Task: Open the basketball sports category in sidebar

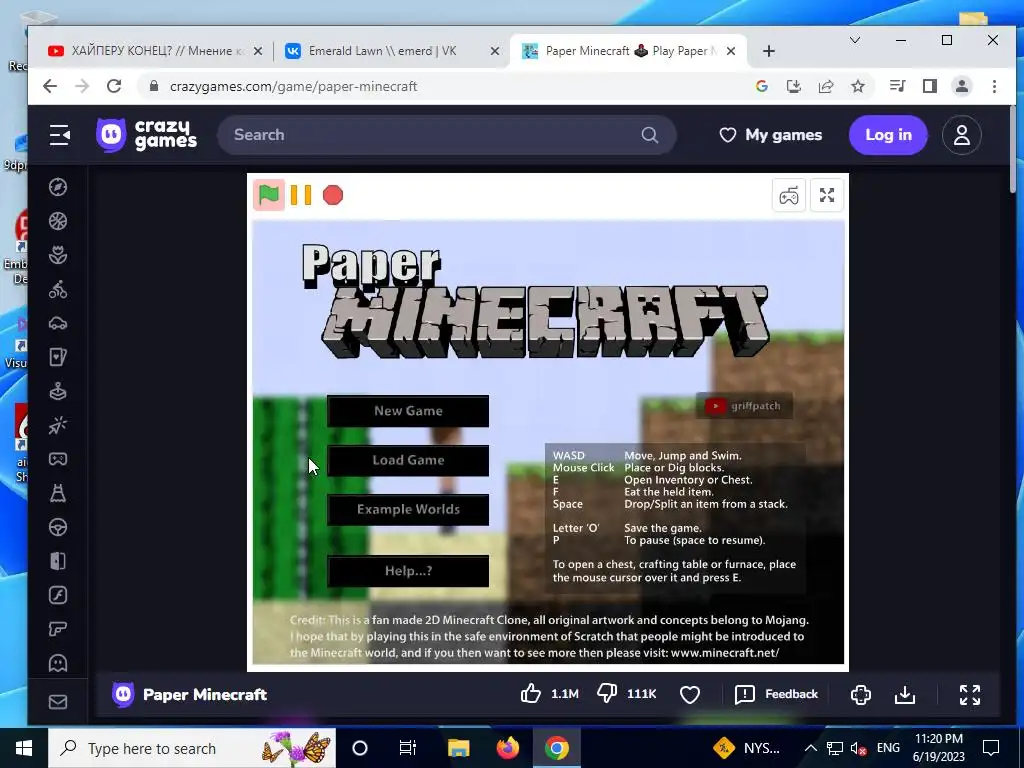Action: click(x=58, y=221)
